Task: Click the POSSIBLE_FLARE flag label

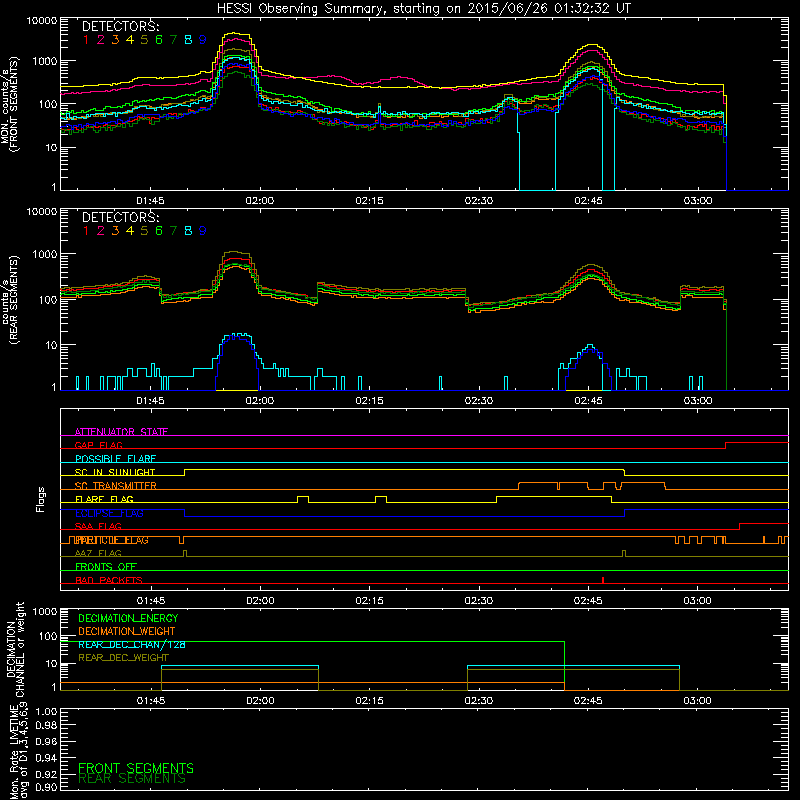Action: (115, 459)
